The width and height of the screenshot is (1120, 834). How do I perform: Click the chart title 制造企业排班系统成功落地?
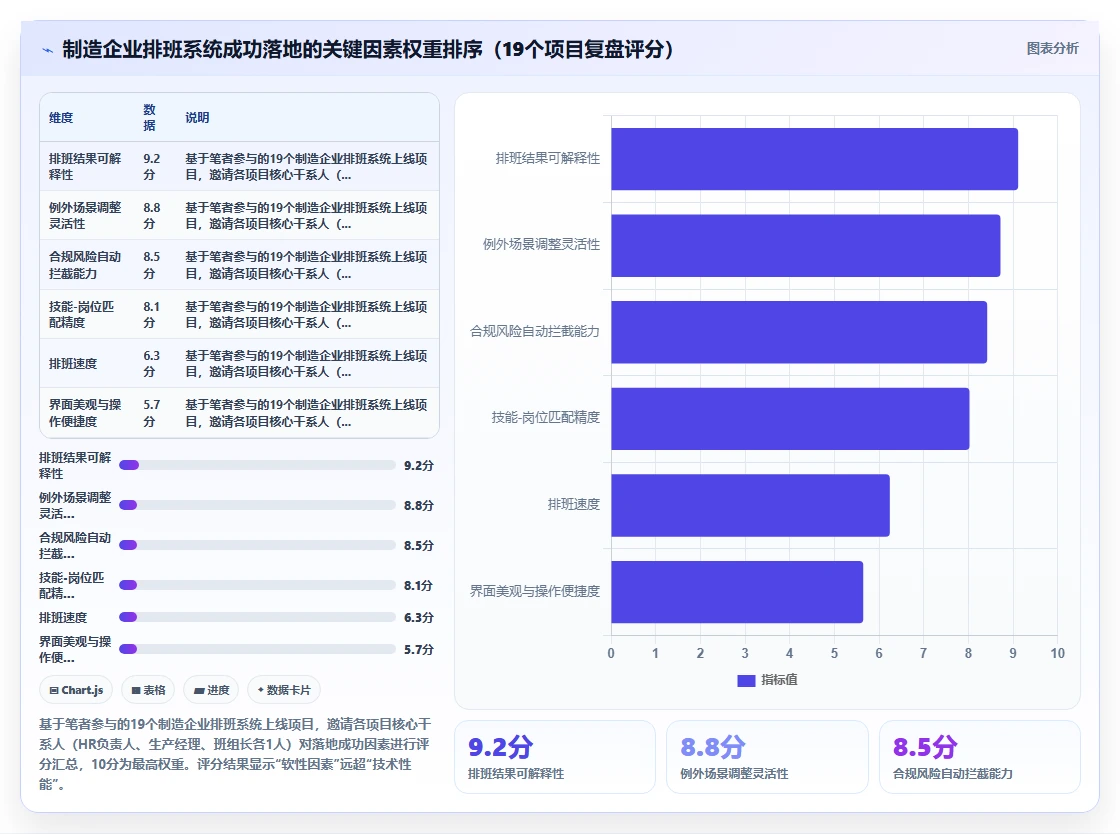367,50
